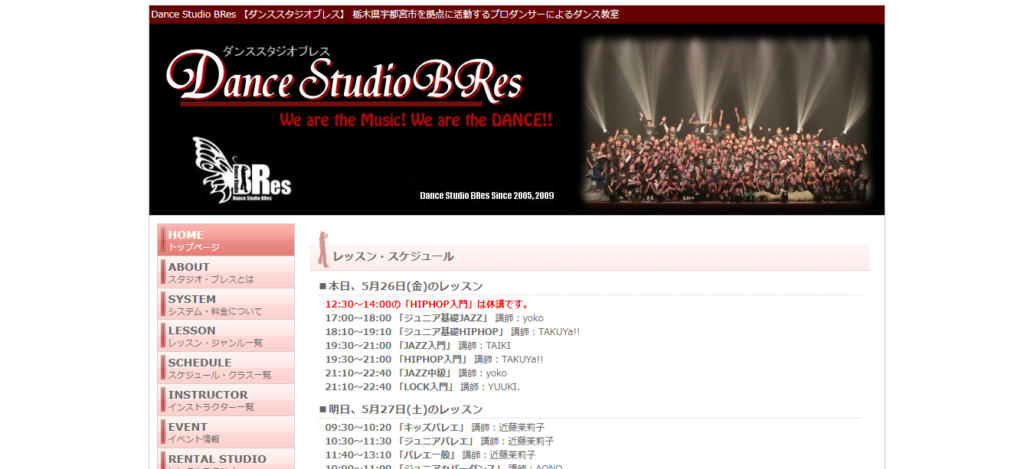Open the EVENT information page
Viewport: 1024px width, 469px height.
[225, 432]
